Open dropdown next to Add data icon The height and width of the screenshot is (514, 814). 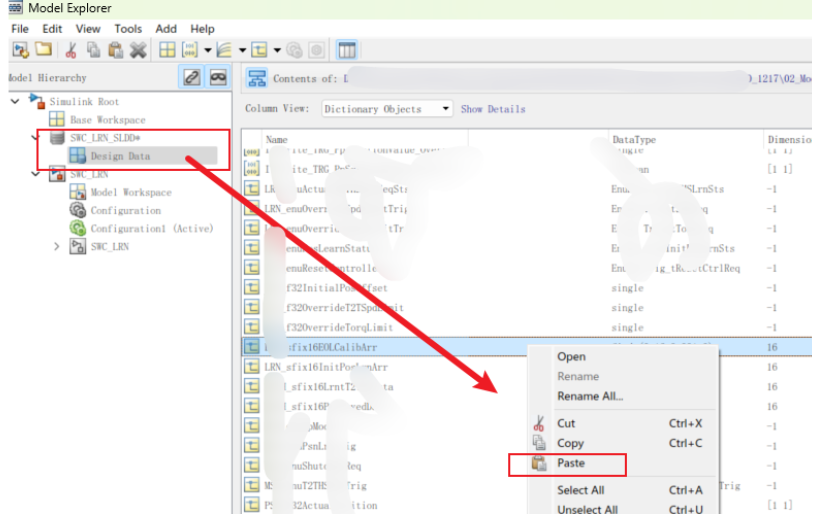[x=277, y=50]
